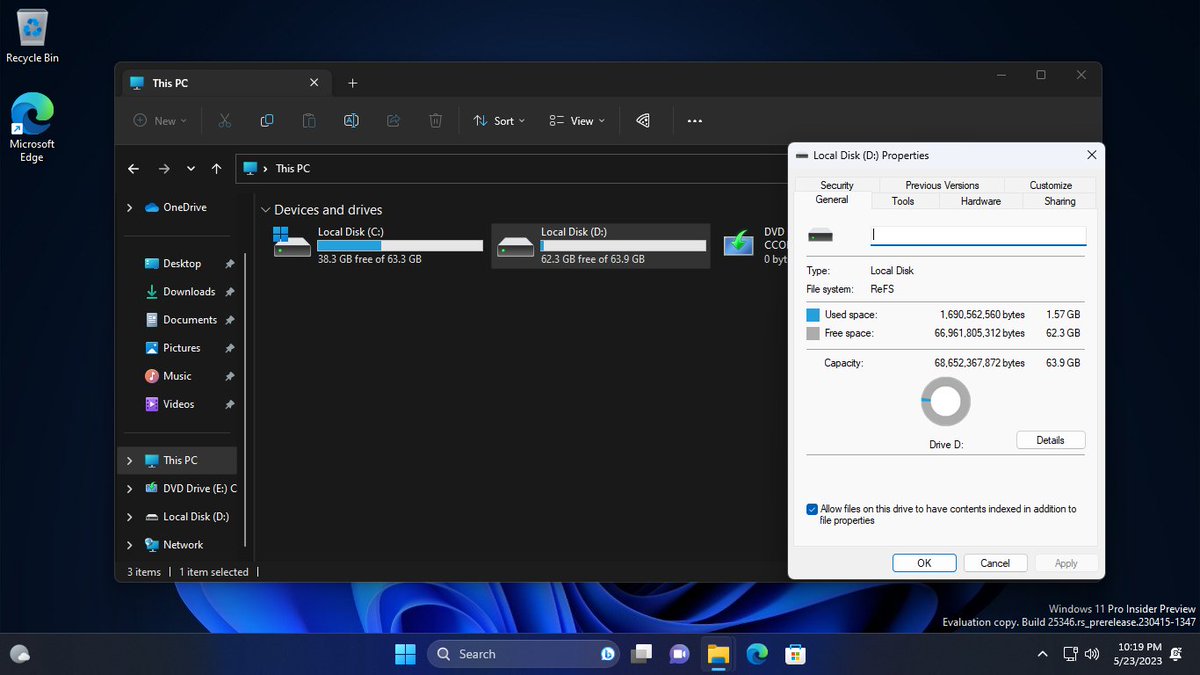Open the New dropdown menu
Screen dimensions: 1200x675
(160, 121)
